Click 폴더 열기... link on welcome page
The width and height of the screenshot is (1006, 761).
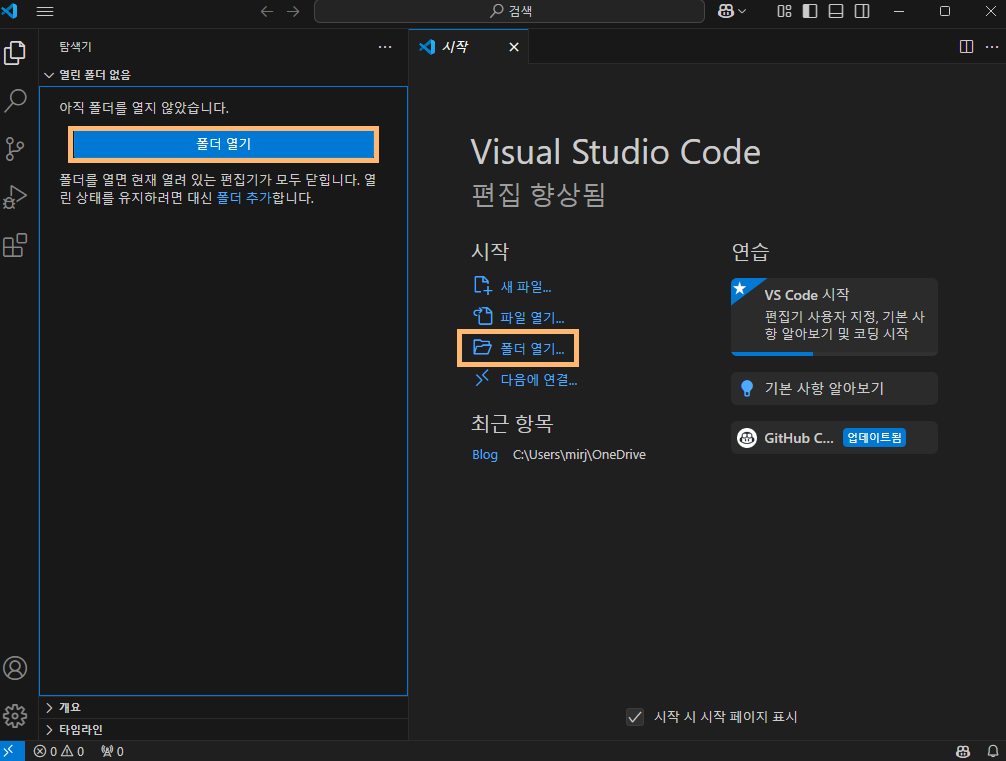(x=518, y=348)
